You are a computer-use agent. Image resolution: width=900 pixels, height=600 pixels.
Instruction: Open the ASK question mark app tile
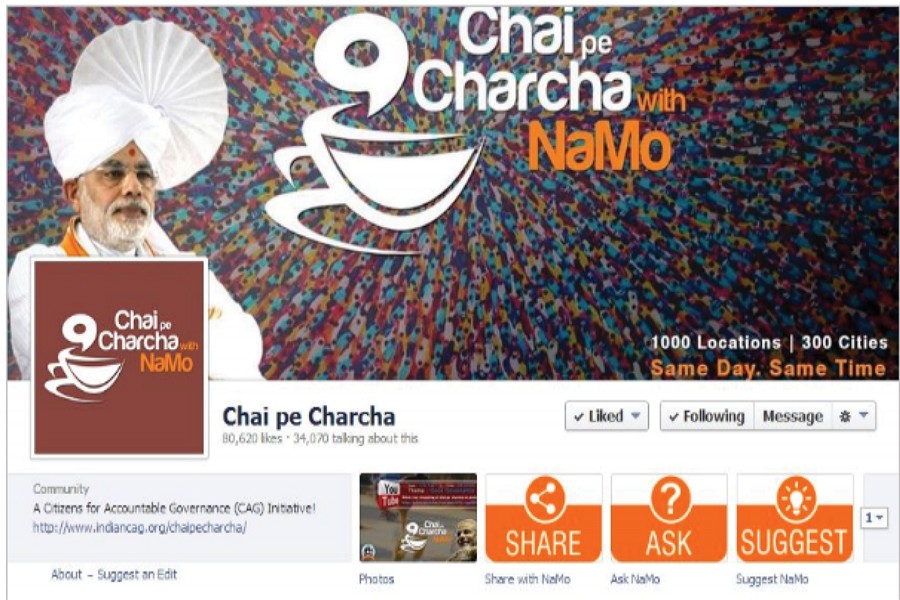point(669,518)
